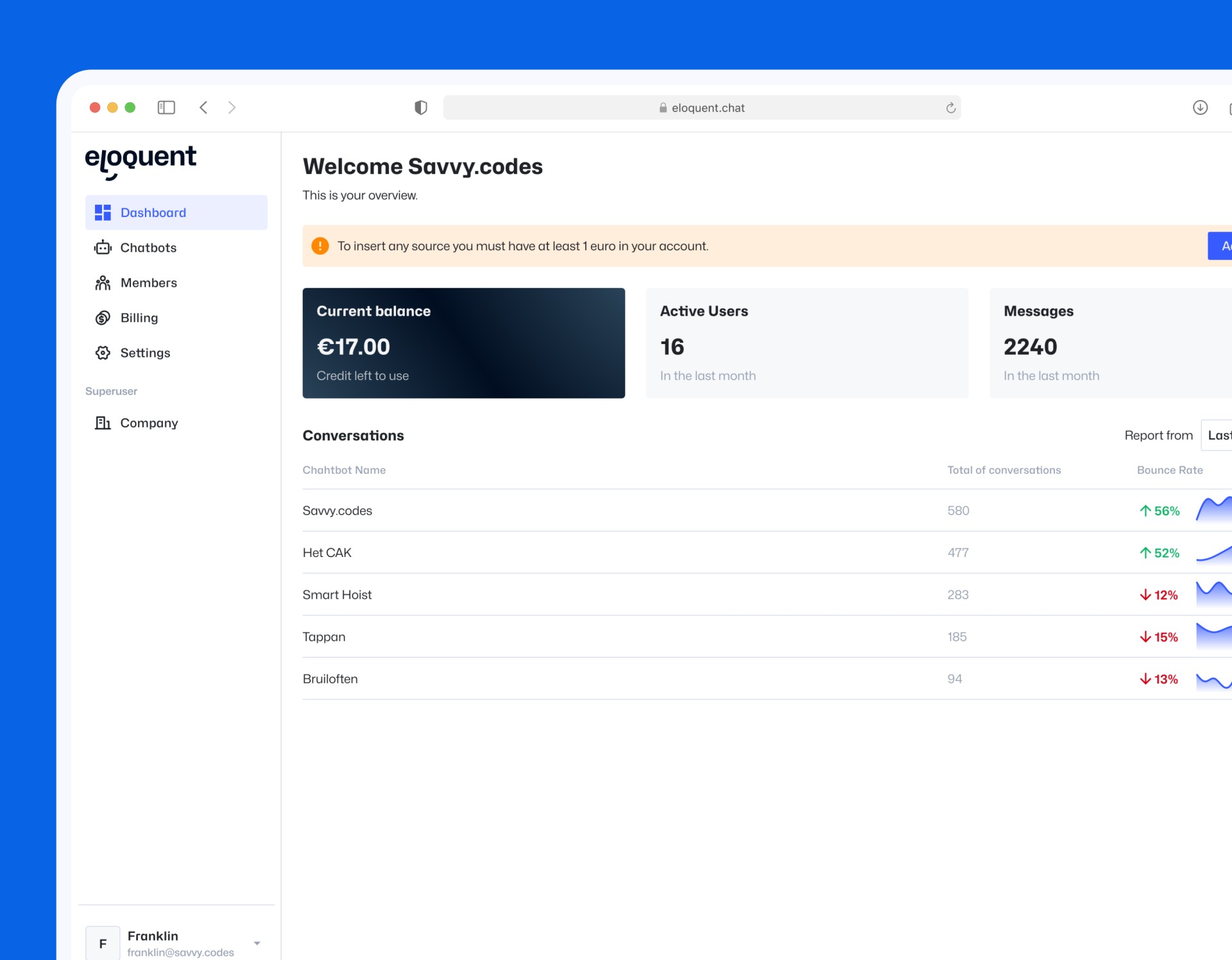The image size is (1232, 960).
Task: Click the Company building icon
Action: (x=103, y=423)
